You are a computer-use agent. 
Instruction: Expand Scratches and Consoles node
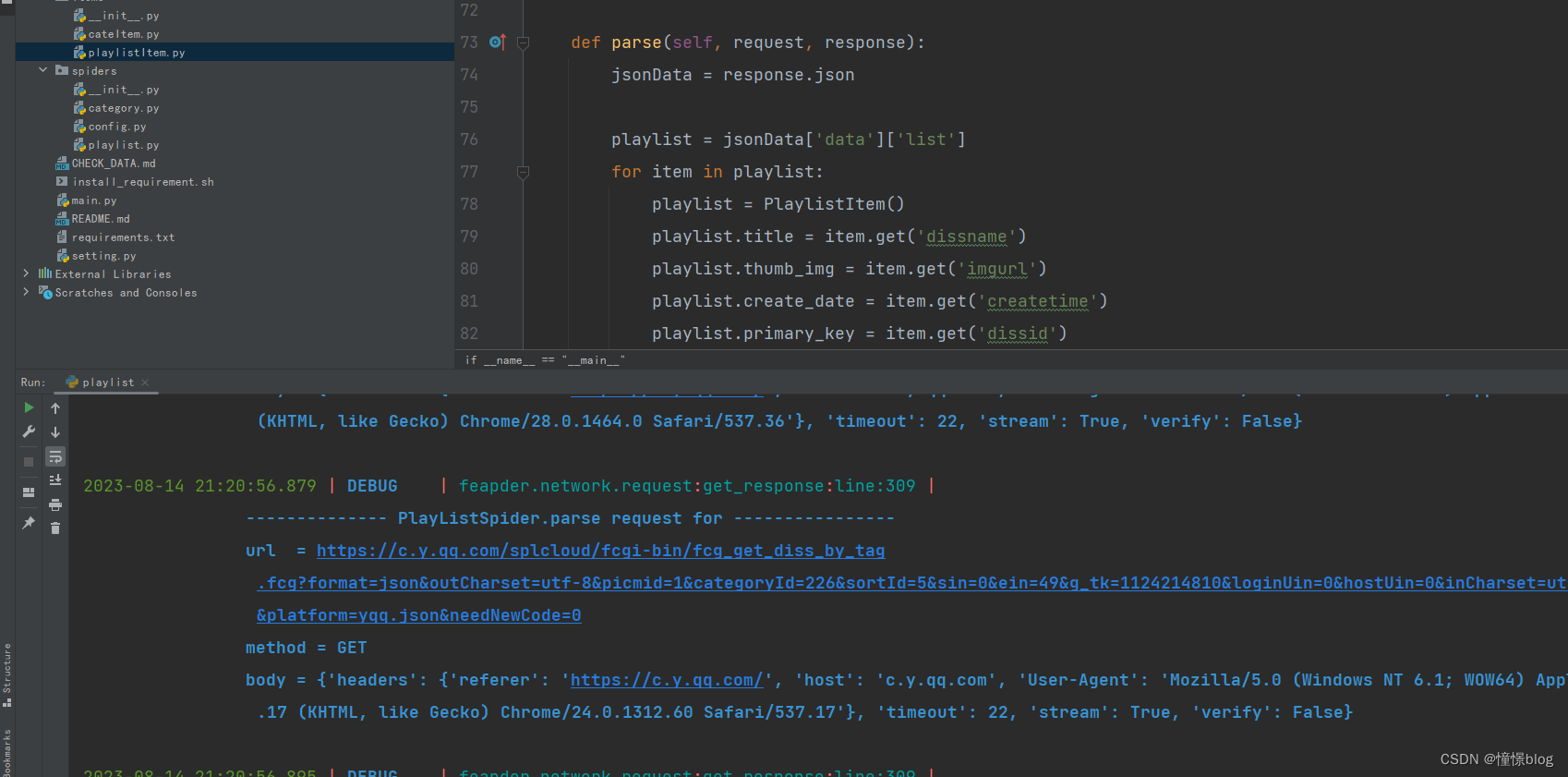[x=26, y=292]
